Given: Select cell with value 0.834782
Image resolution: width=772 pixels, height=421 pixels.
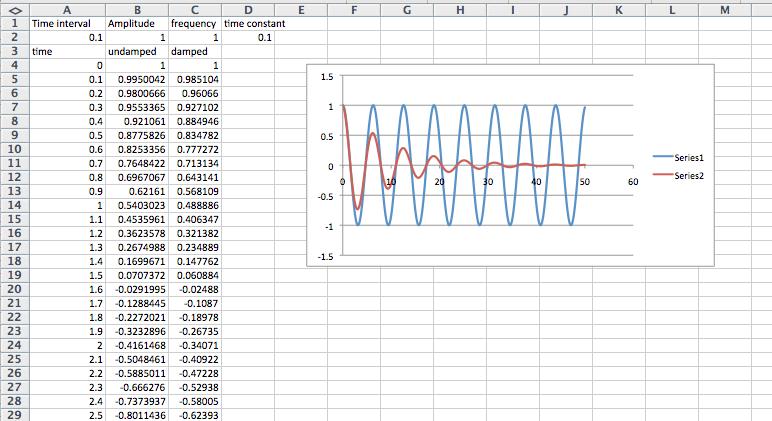Looking at the screenshot, I should click(x=195, y=135).
